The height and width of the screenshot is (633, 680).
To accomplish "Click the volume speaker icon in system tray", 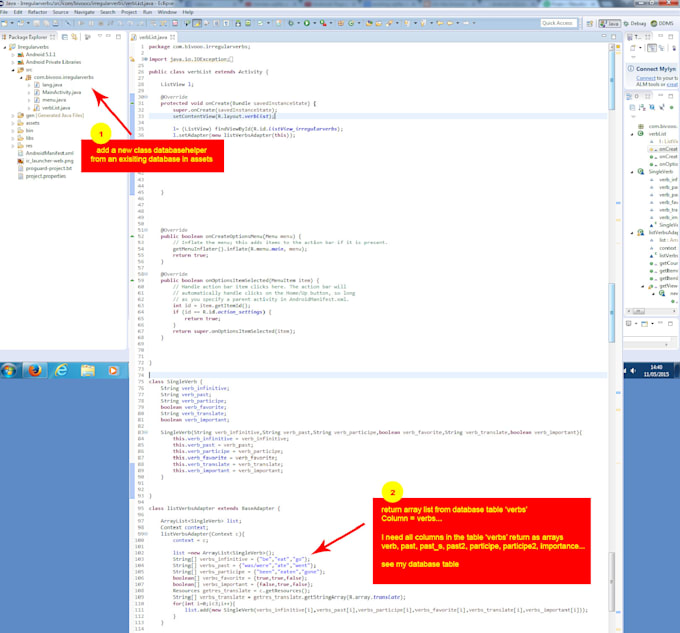I will click(x=633, y=371).
